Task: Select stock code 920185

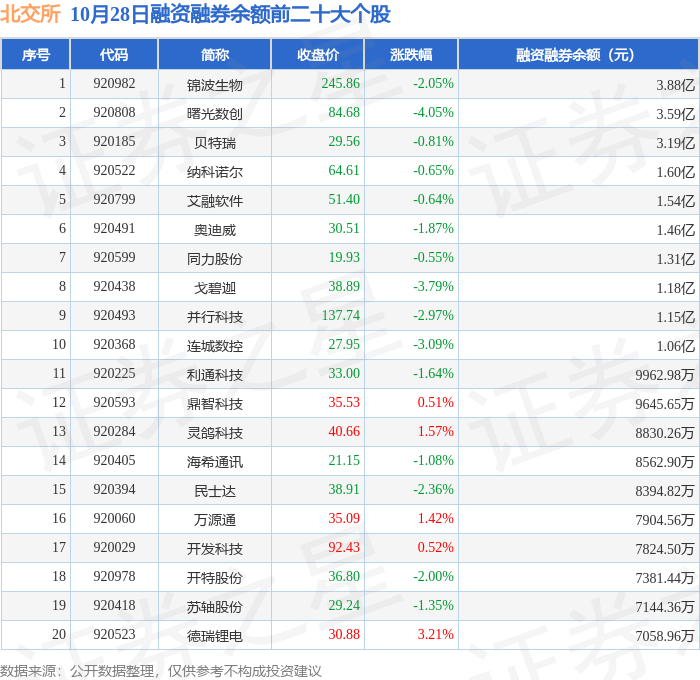Action: (x=114, y=142)
